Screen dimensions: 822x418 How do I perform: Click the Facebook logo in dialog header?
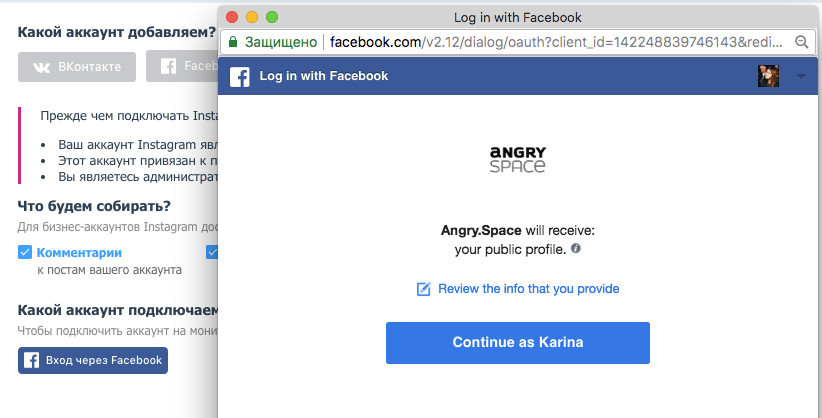(240, 77)
